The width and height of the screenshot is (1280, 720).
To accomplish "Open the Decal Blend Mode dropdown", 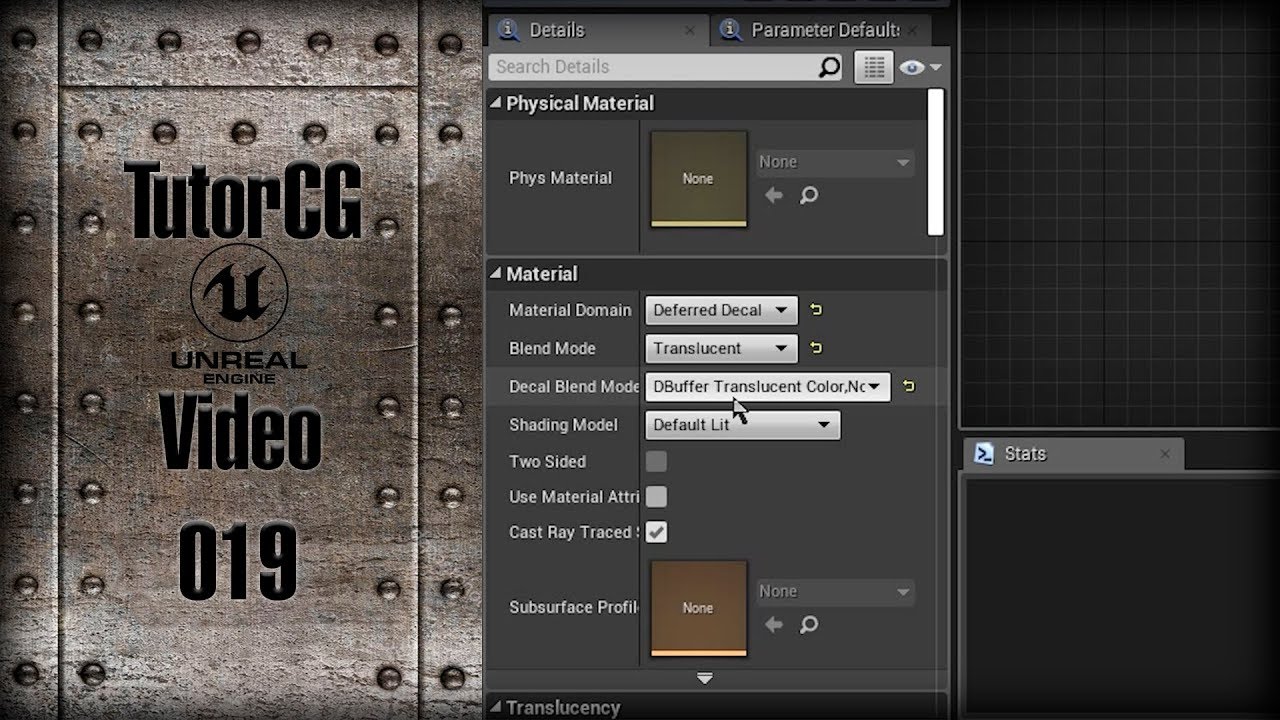I will 768,386.
